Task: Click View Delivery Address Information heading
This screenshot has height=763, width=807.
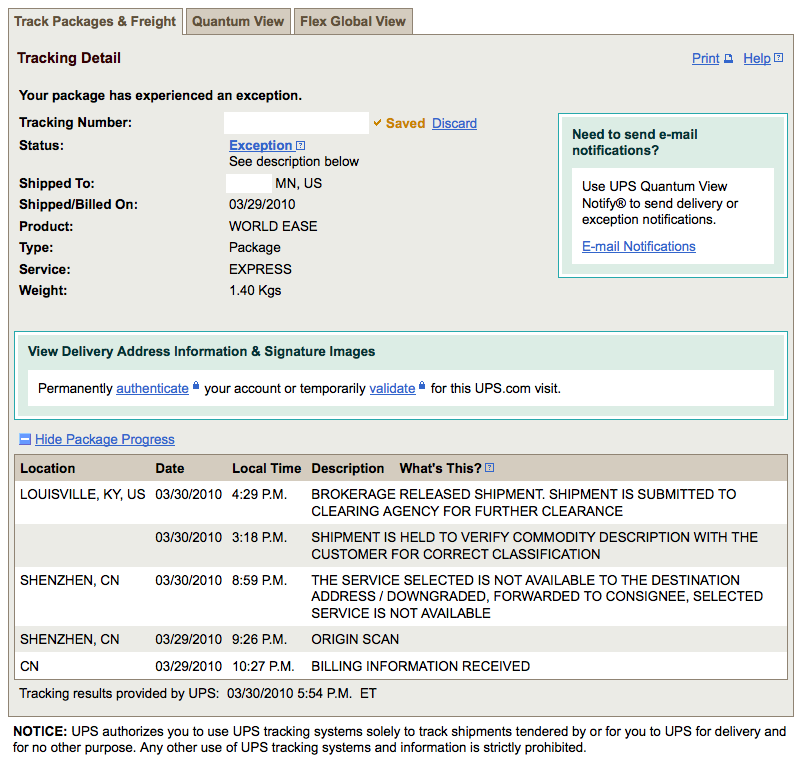Action: click(x=201, y=351)
